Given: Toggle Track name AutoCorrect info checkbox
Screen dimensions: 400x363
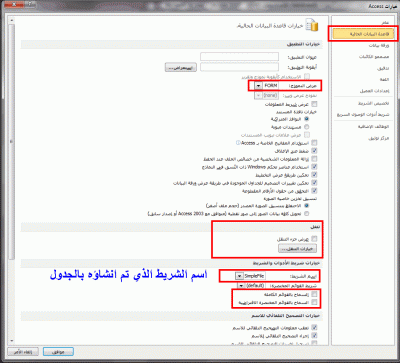Looking at the screenshot, I should pos(314,328).
